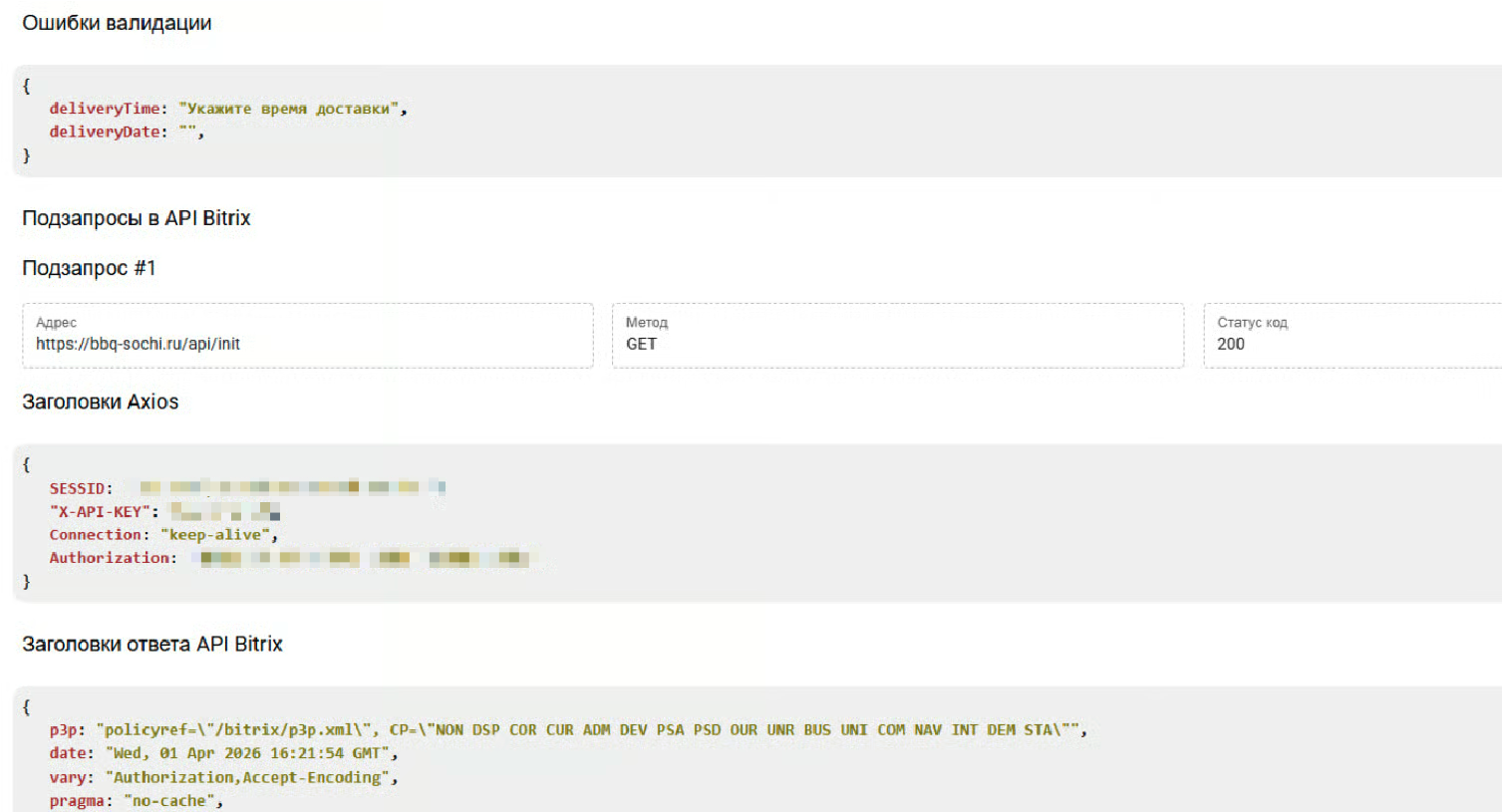Click the SESSID key in Axios headers
The image size is (1502, 812).
[77, 488]
